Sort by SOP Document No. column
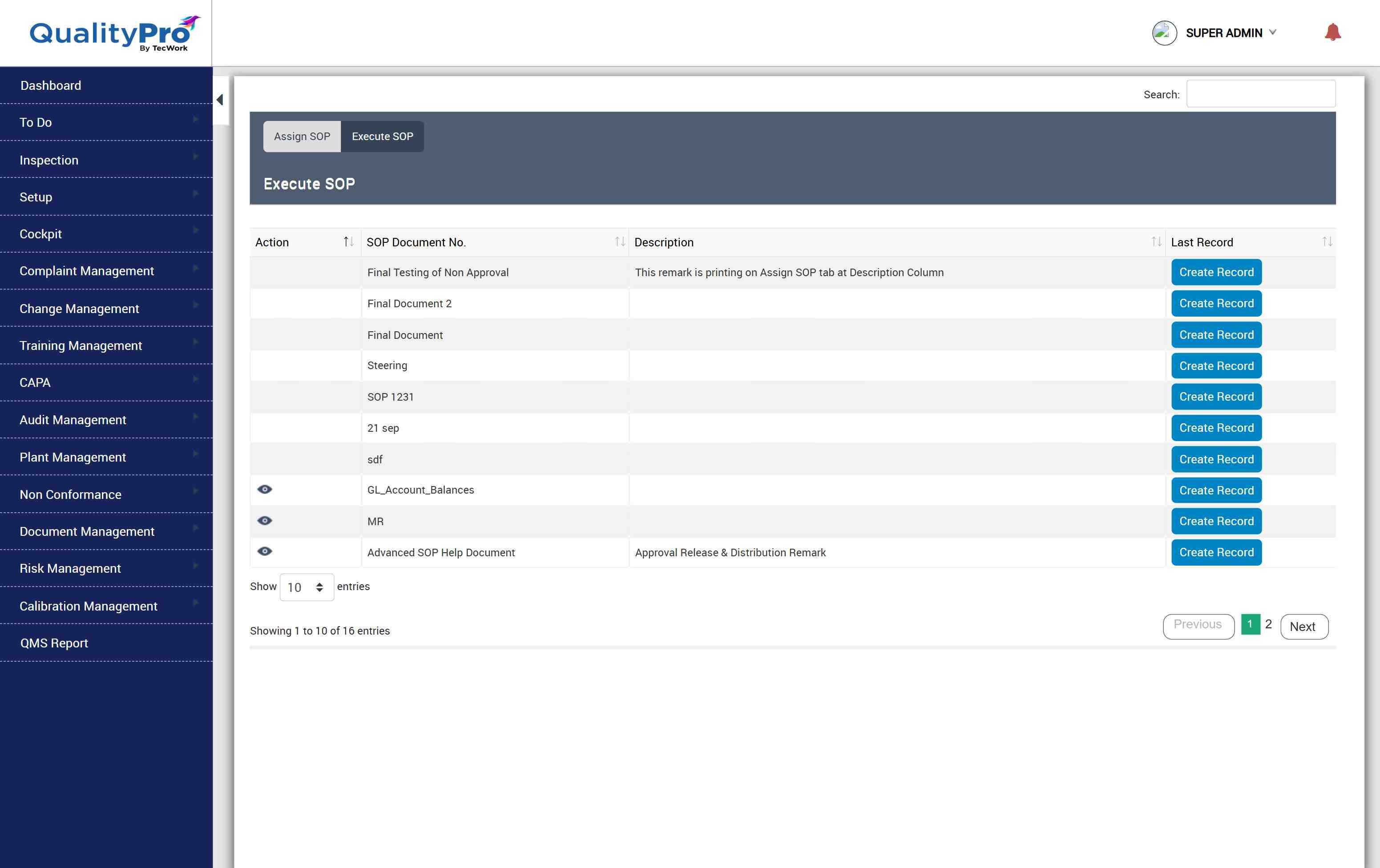The width and height of the screenshot is (1380, 868). tap(619, 242)
